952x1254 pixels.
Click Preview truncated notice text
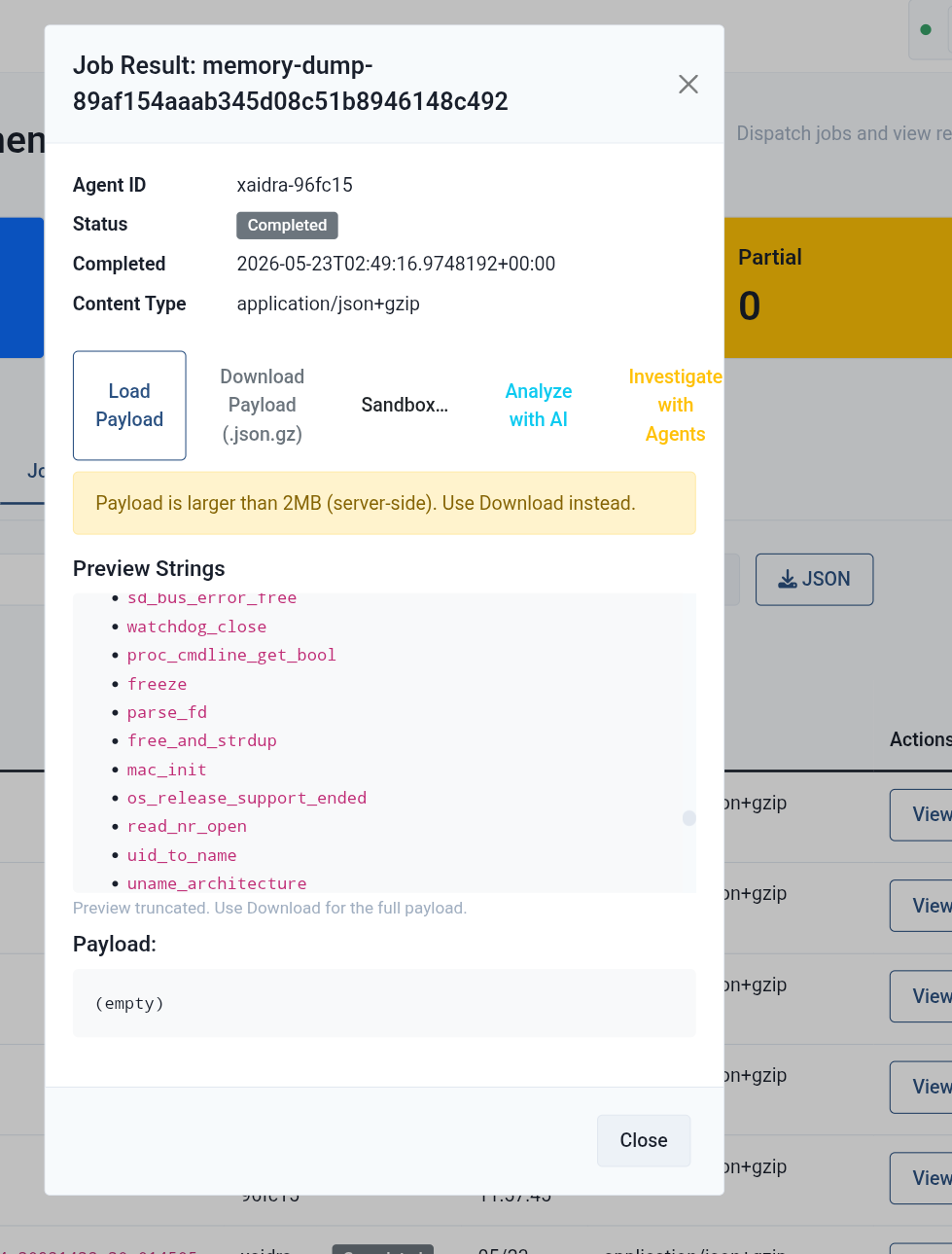pos(269,908)
